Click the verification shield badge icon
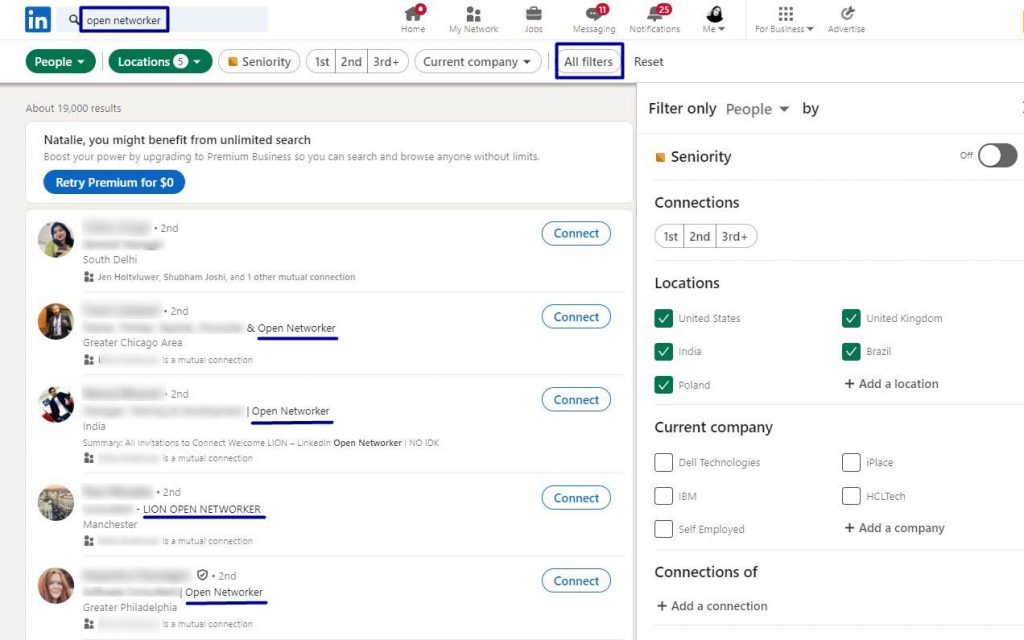The image size is (1024, 640). [202, 575]
